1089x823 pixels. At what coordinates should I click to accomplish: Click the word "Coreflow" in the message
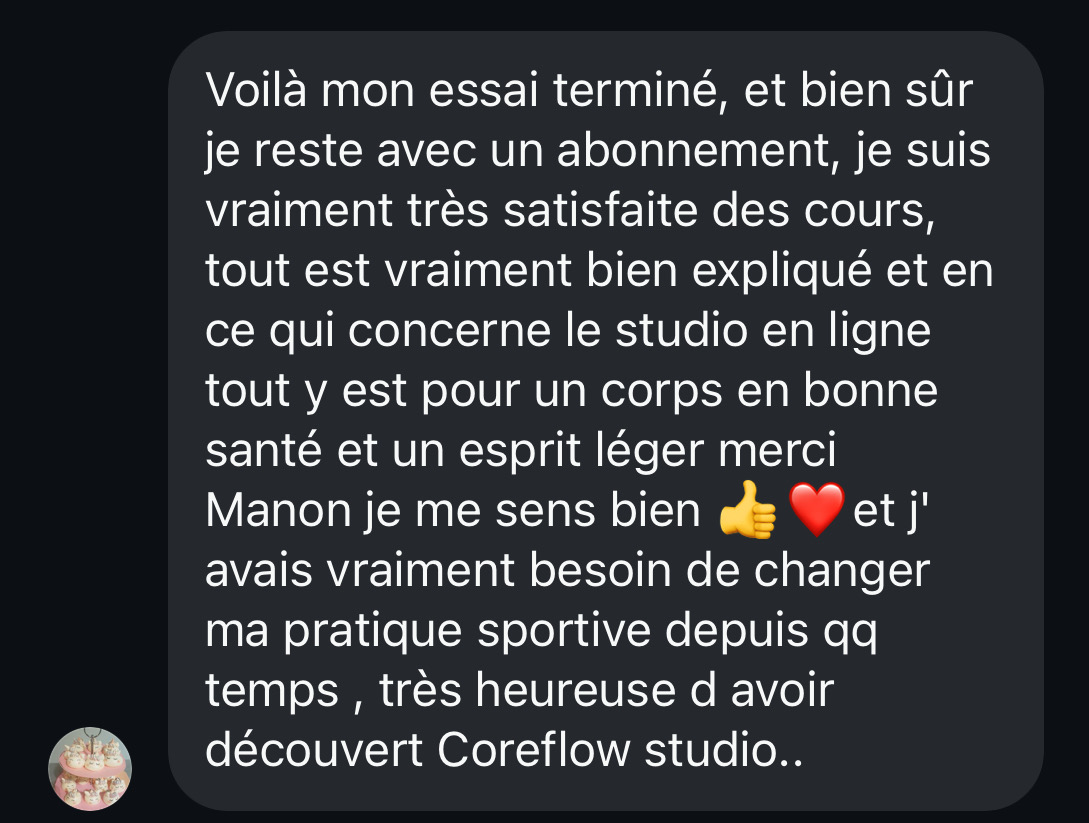pos(533,750)
